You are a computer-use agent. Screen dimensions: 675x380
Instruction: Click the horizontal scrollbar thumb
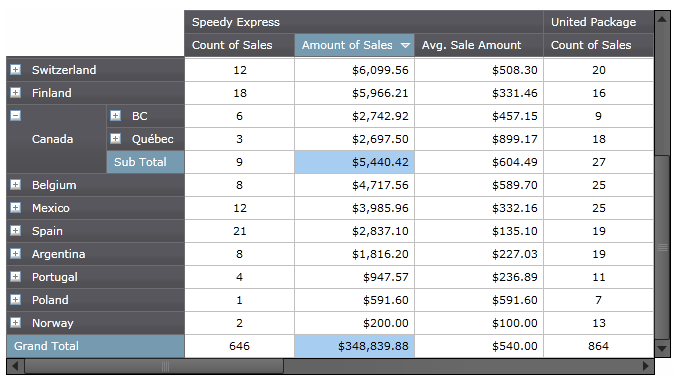(154, 366)
